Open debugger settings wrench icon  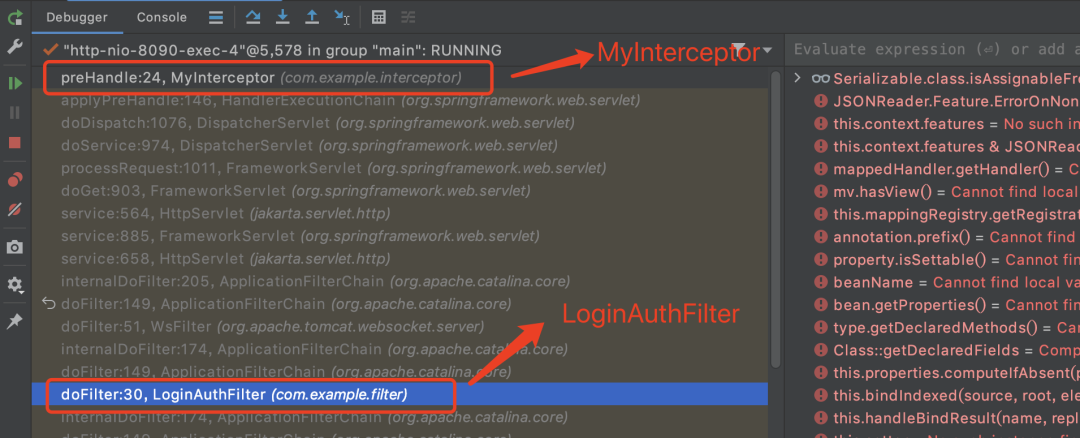14,47
